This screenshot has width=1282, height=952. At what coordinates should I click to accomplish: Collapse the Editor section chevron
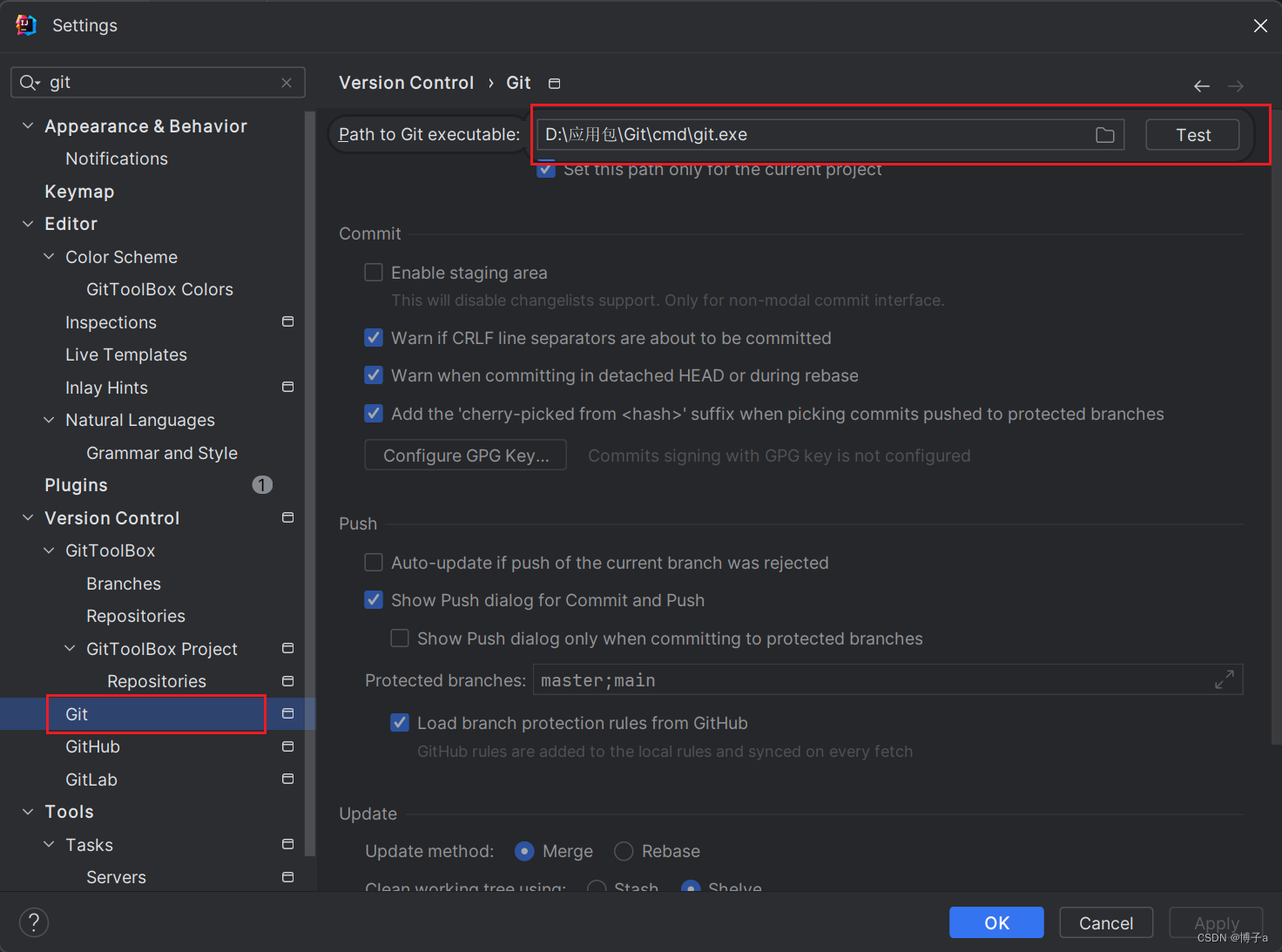[x=28, y=224]
